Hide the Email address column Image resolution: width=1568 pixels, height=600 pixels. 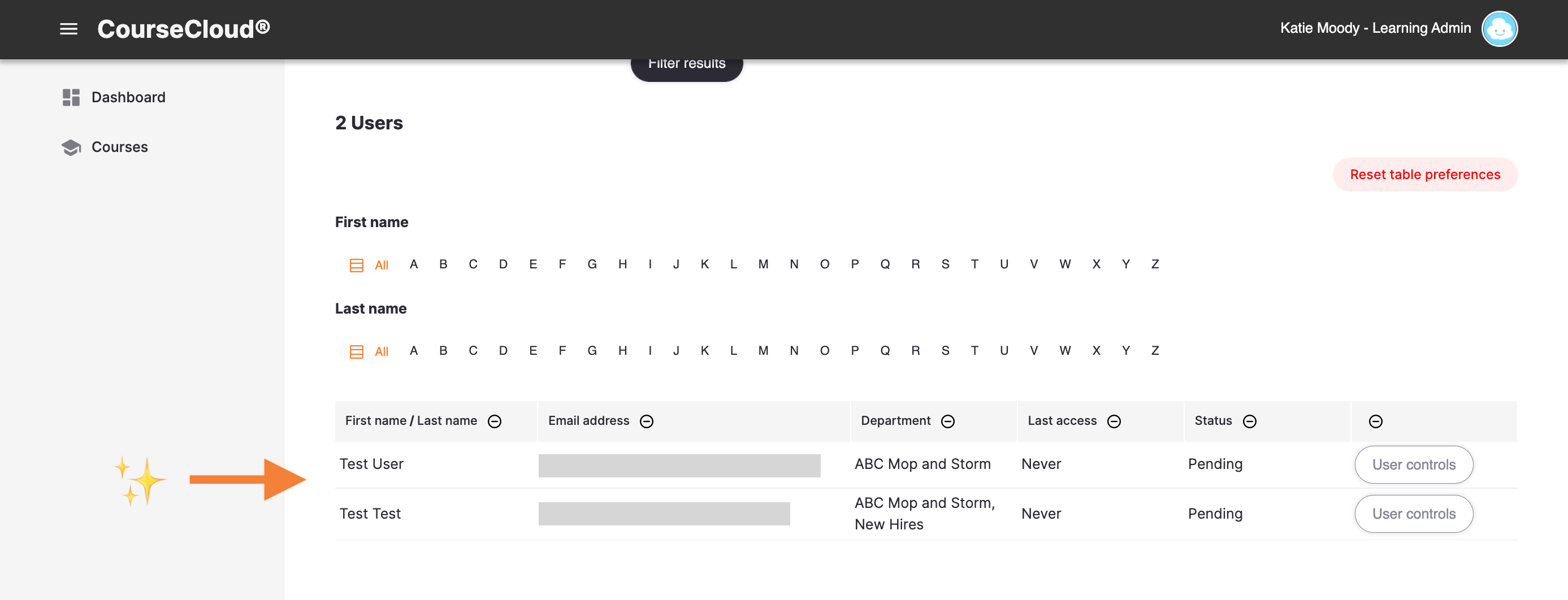(x=647, y=421)
